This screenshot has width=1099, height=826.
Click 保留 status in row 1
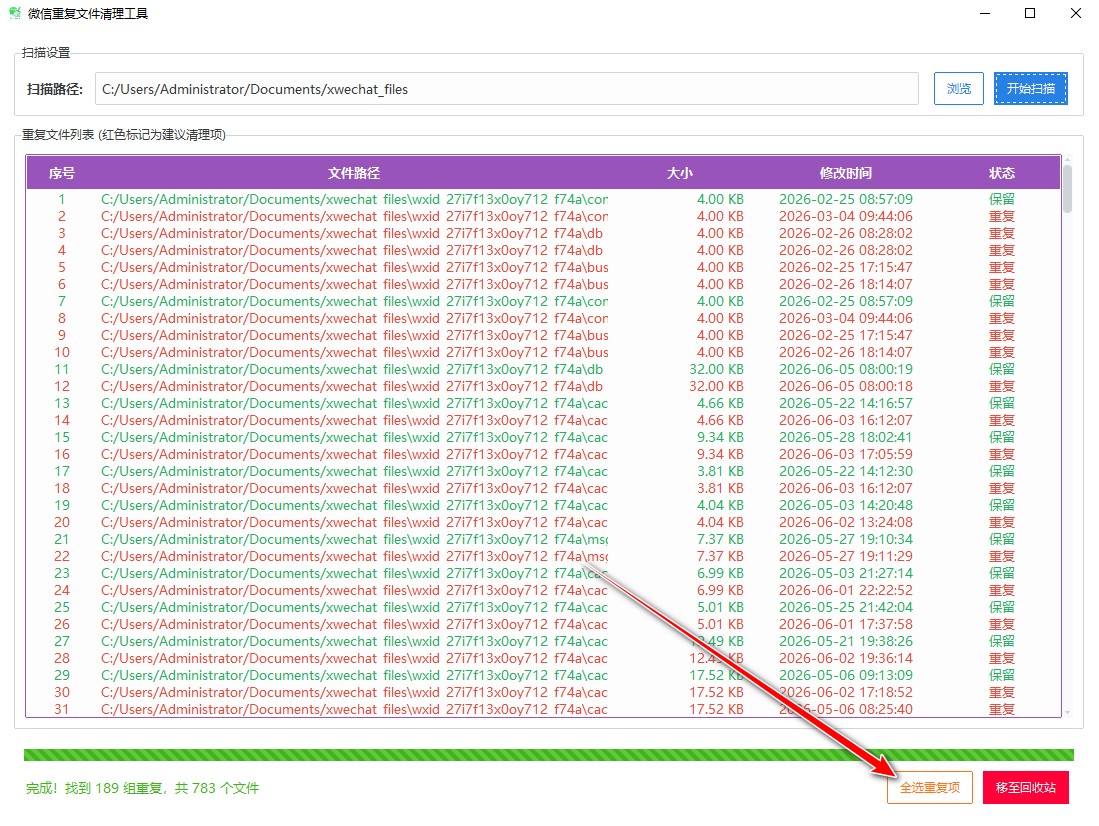coord(1002,199)
